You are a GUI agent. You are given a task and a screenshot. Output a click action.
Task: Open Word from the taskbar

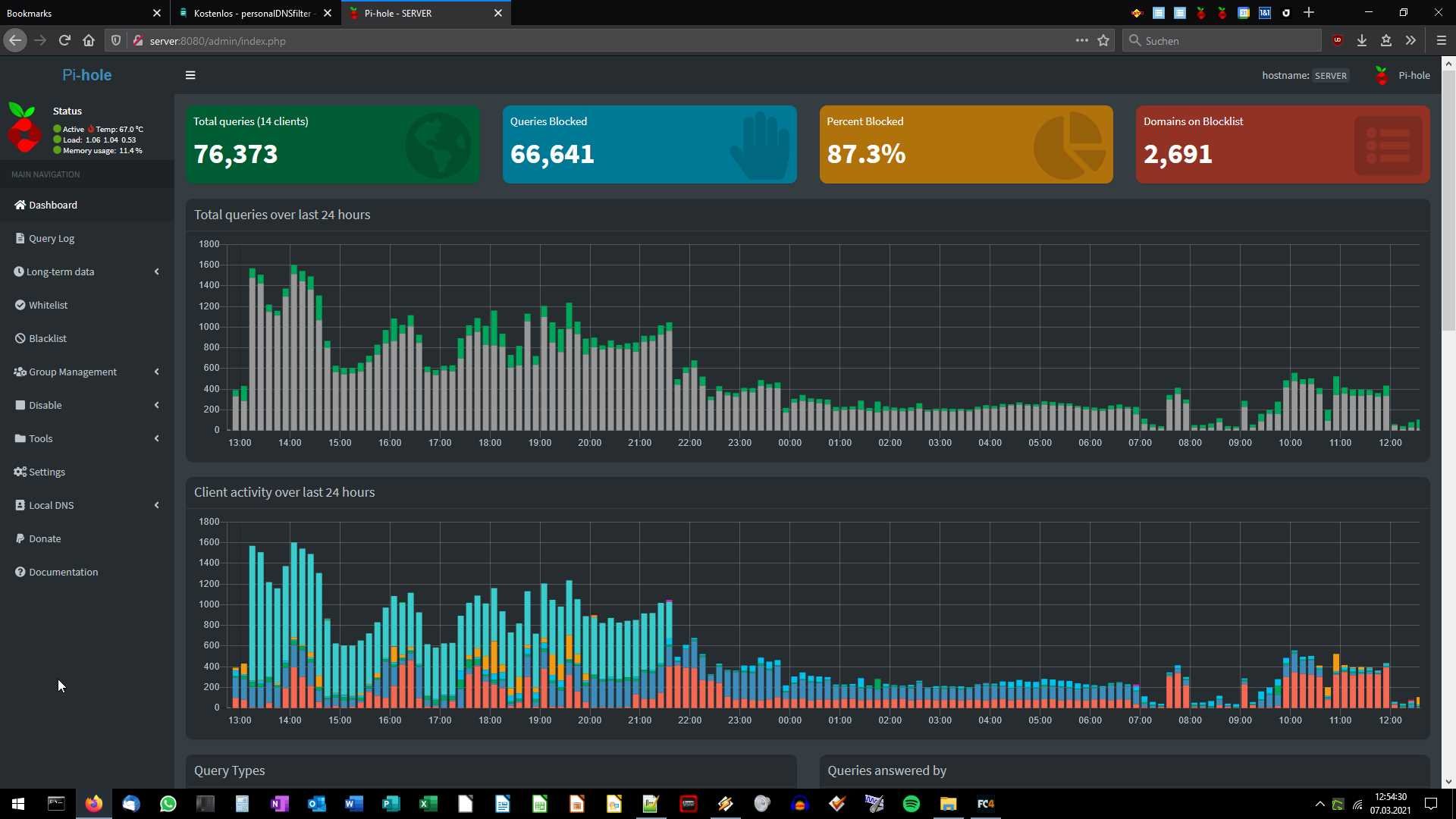click(353, 804)
